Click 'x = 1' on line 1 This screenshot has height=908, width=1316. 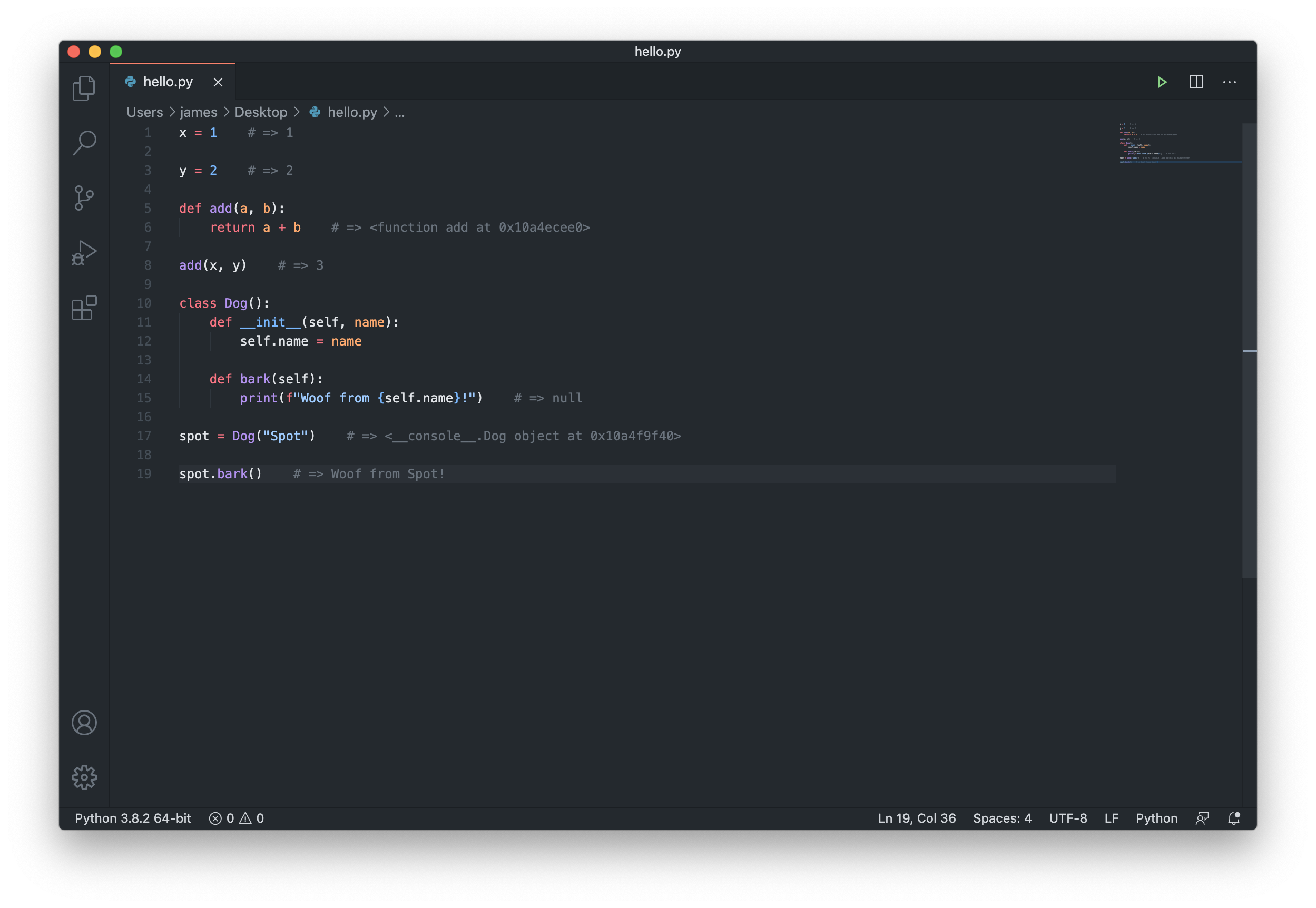click(198, 133)
